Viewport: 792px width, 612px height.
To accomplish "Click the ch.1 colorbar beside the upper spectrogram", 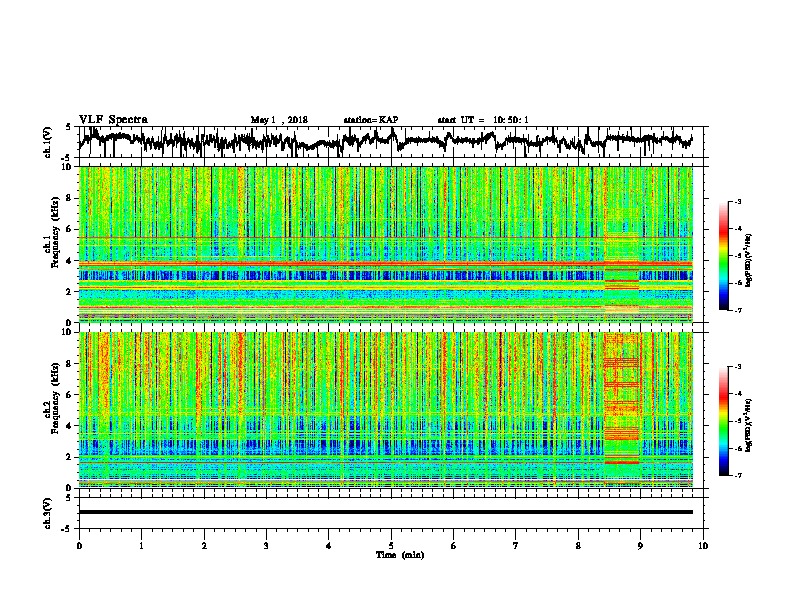I will [724, 256].
